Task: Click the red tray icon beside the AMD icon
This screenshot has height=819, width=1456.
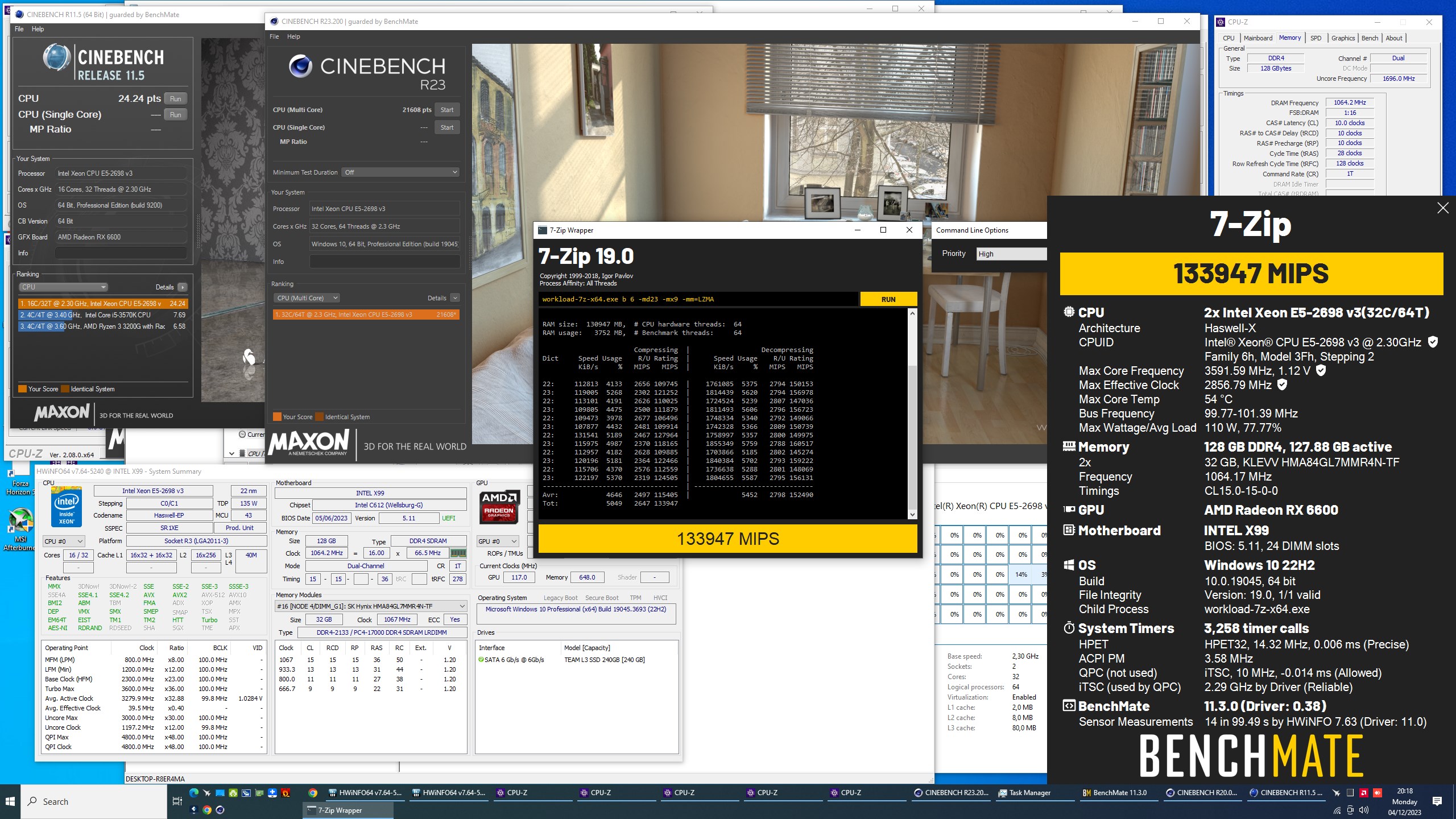Action: point(1378,793)
